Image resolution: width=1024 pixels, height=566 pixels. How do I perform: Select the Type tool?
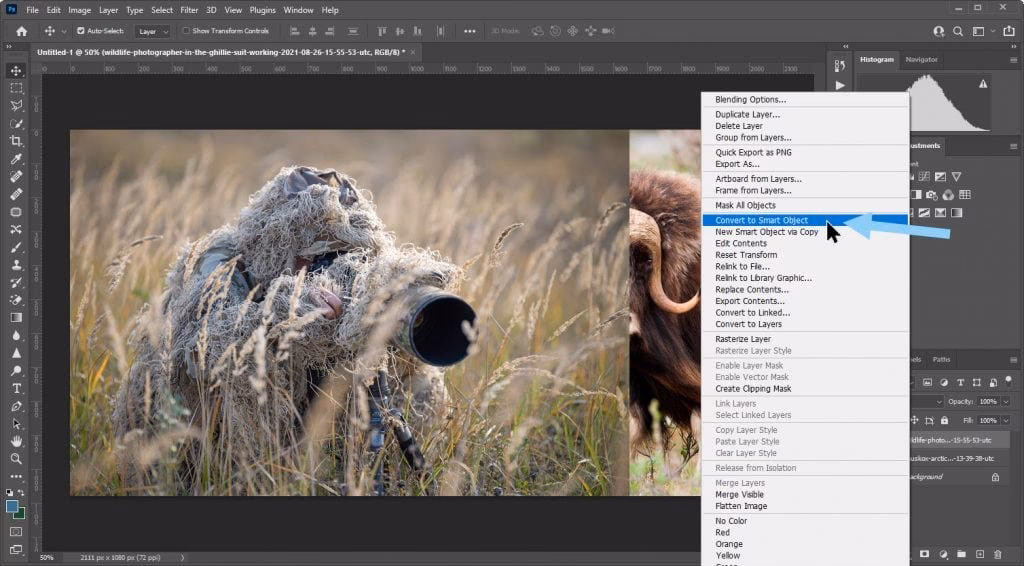pos(16,388)
